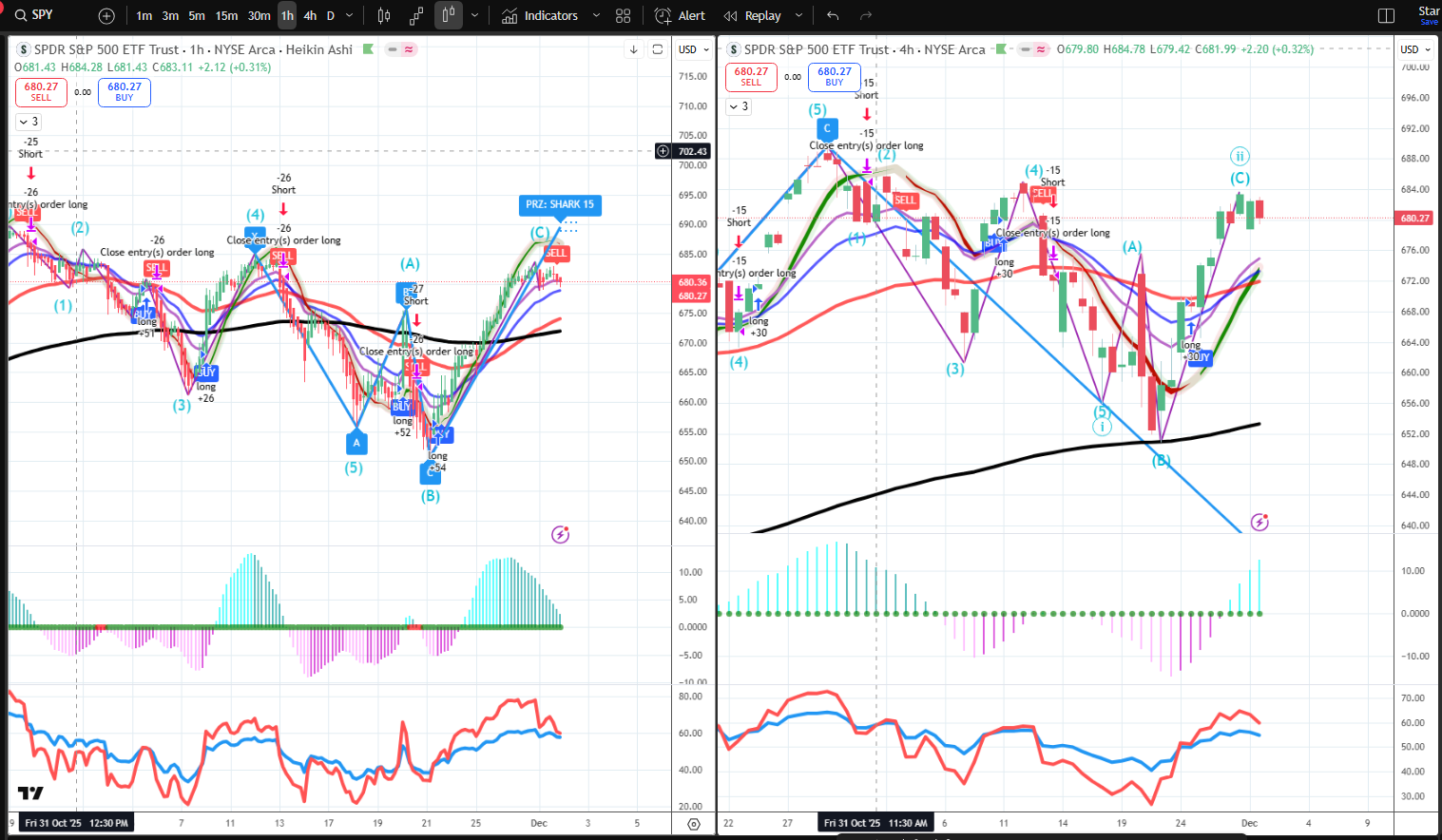Screen dimensions: 1442x840
Task: Click the (B) wave label on 1h chart
Action: point(431,496)
